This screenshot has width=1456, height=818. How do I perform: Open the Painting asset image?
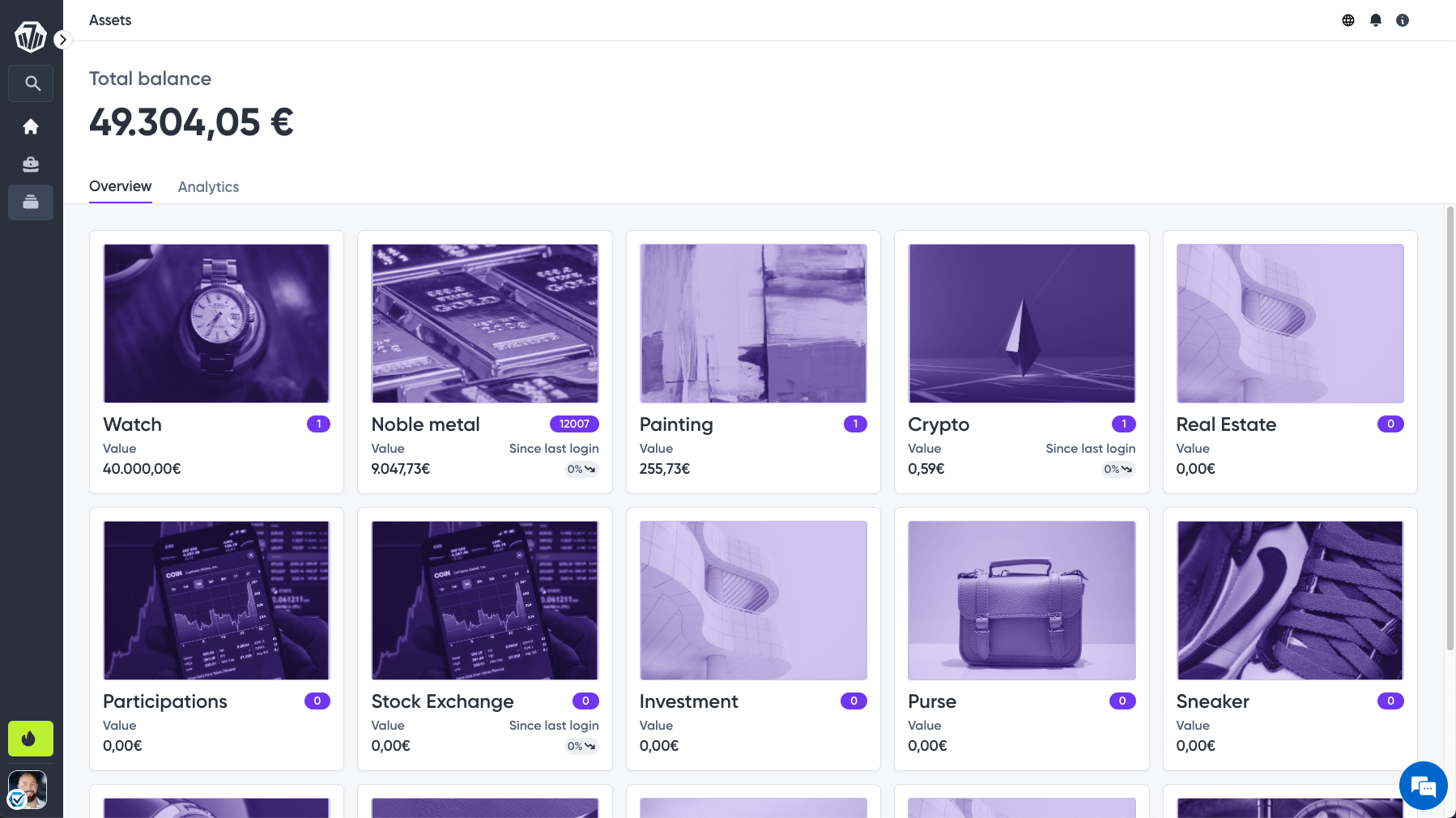(753, 323)
